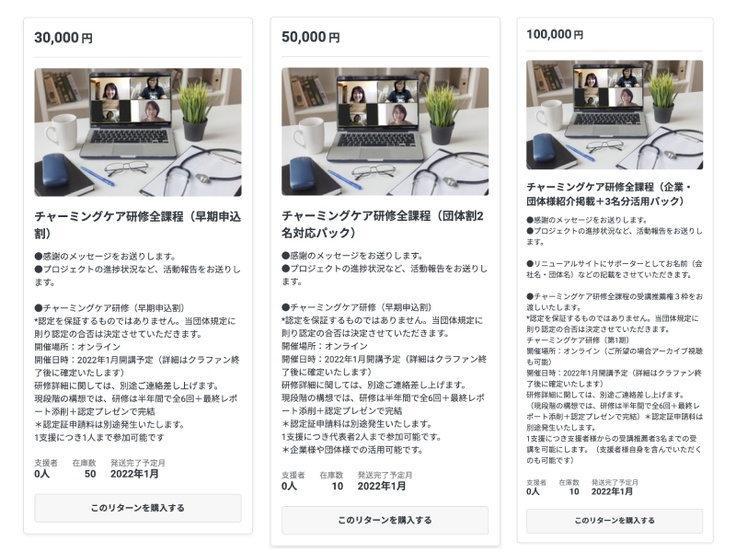Select 支援者 0人 on the 30,000円 card
Image resolution: width=736 pixels, height=552 pixels.
coord(42,470)
